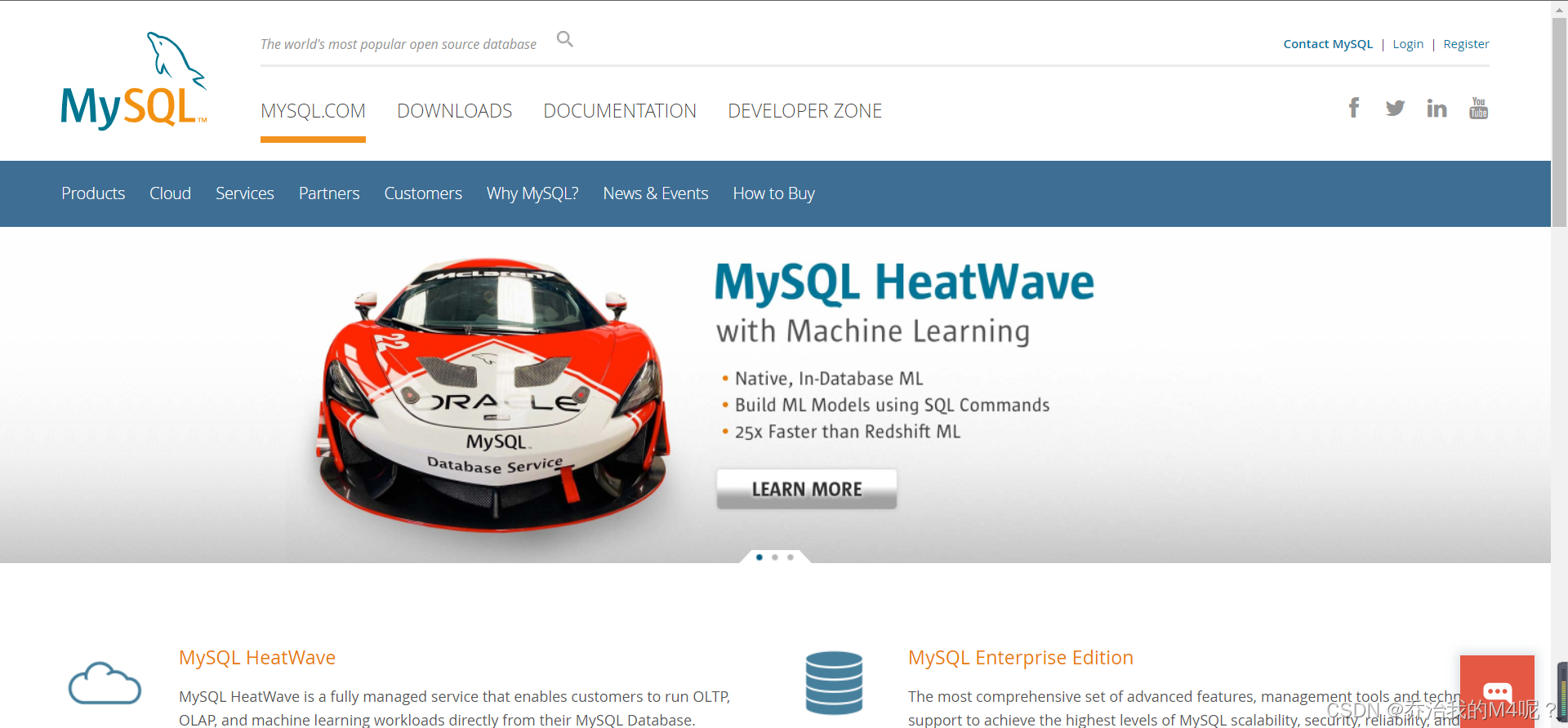
Task: Open the Products menu
Action: point(93,193)
